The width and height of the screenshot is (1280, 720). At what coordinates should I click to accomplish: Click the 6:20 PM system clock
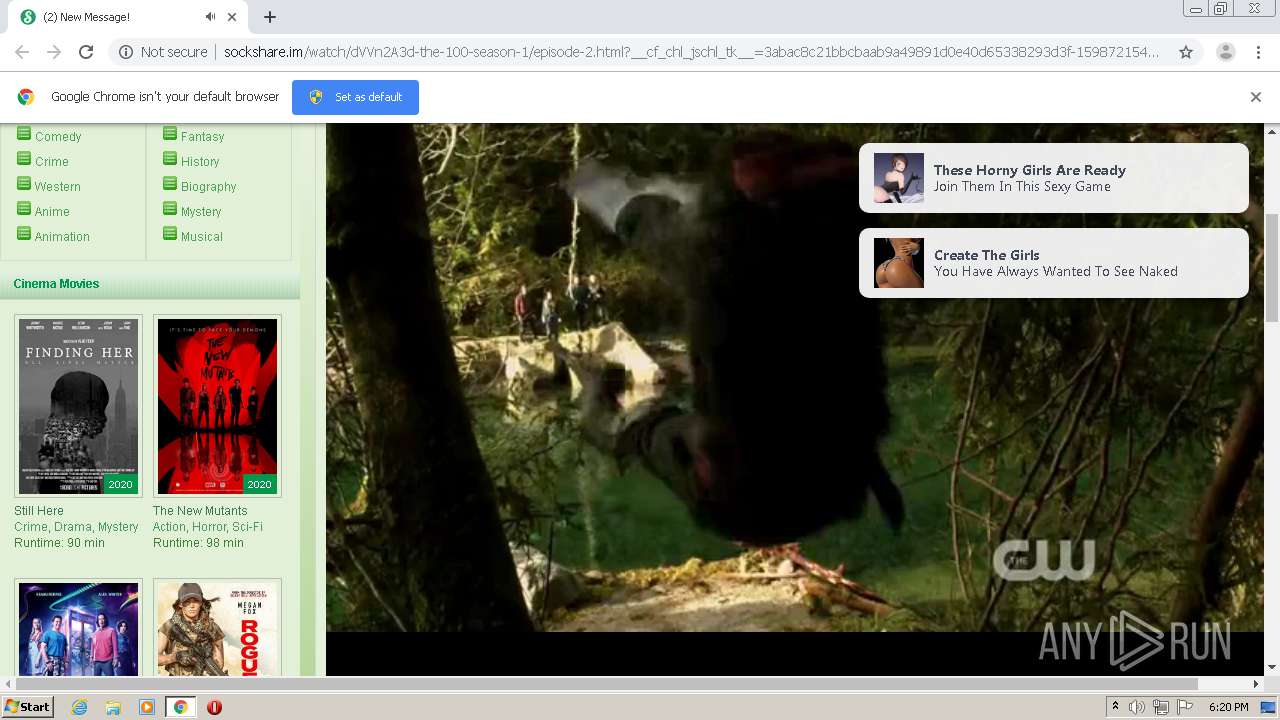click(1228, 707)
